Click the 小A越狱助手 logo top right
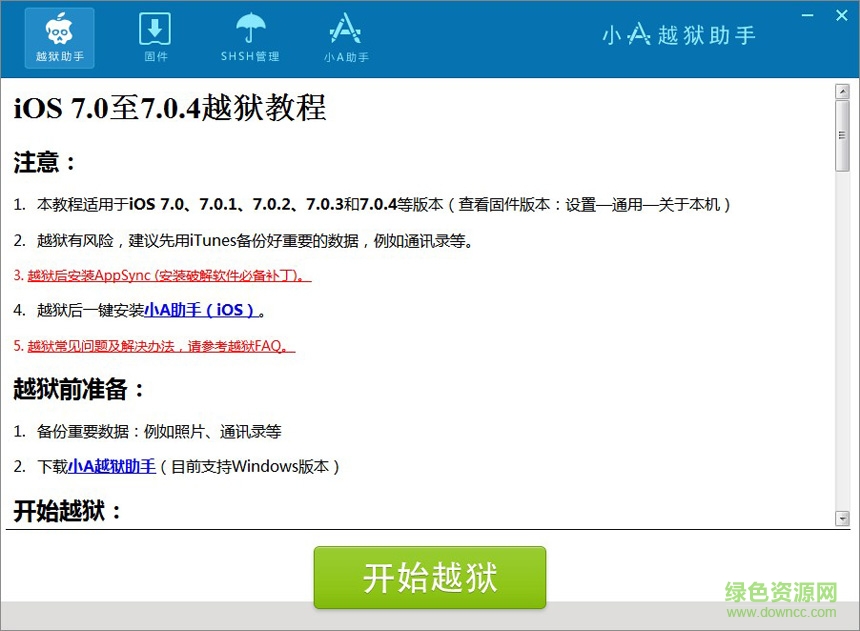This screenshot has height=631, width=860. tap(678, 35)
